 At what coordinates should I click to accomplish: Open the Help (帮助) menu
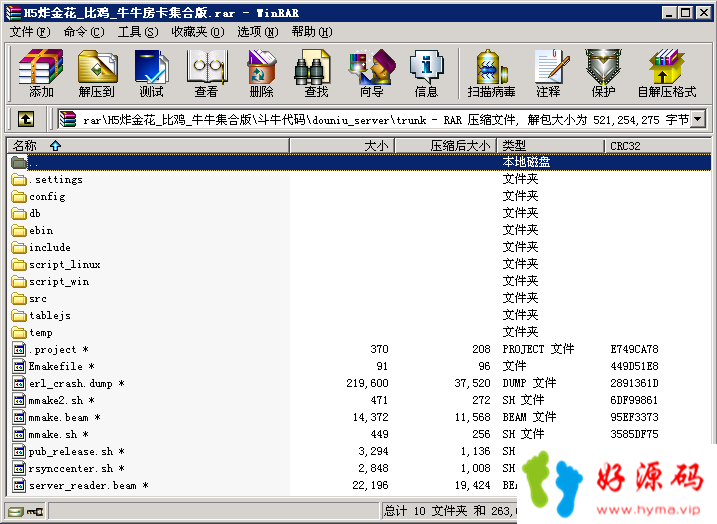312,32
